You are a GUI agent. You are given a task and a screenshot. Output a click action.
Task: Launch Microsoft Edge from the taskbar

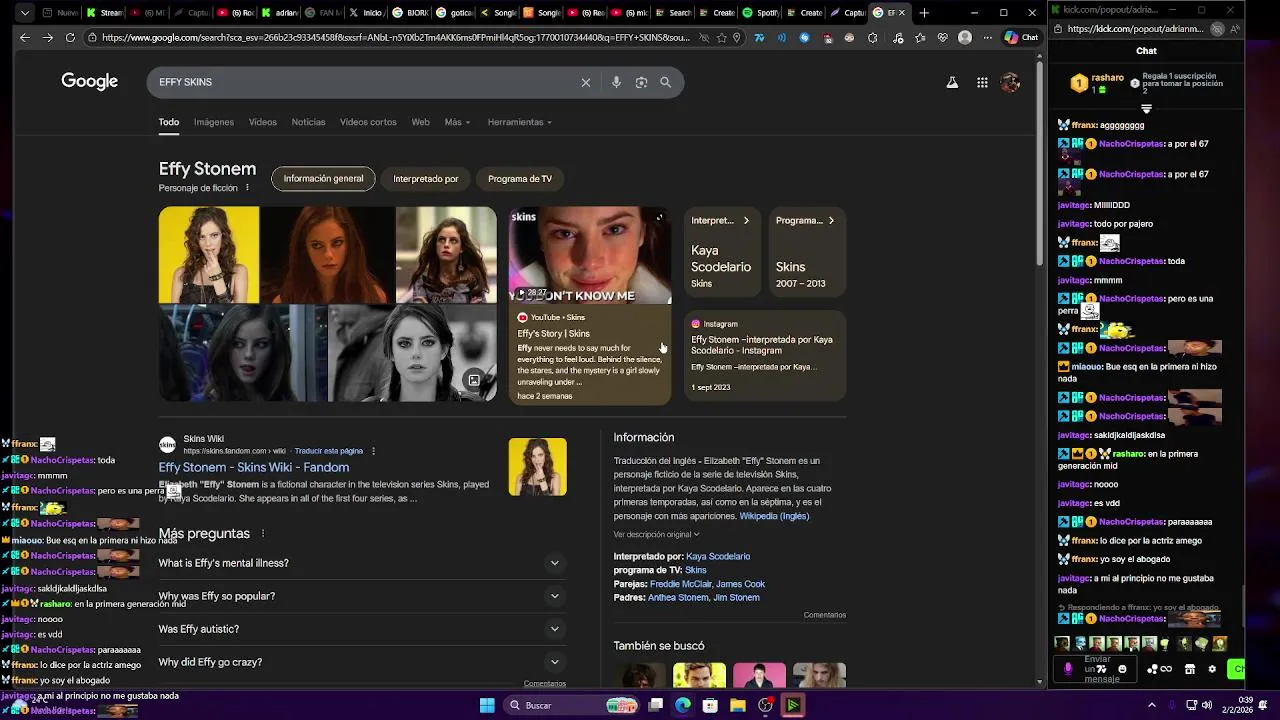click(x=682, y=705)
